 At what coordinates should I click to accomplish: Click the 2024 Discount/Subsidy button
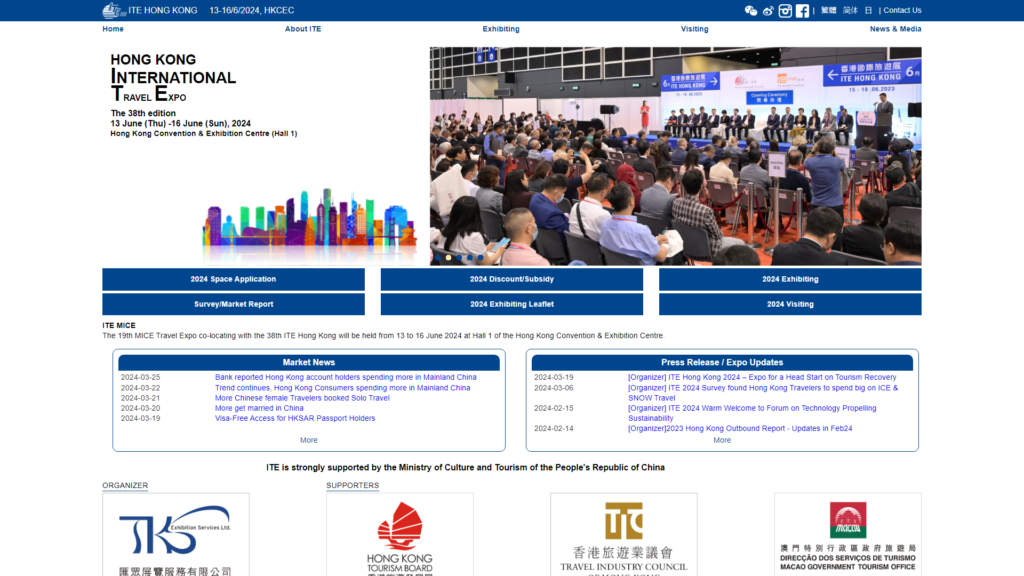coord(512,279)
